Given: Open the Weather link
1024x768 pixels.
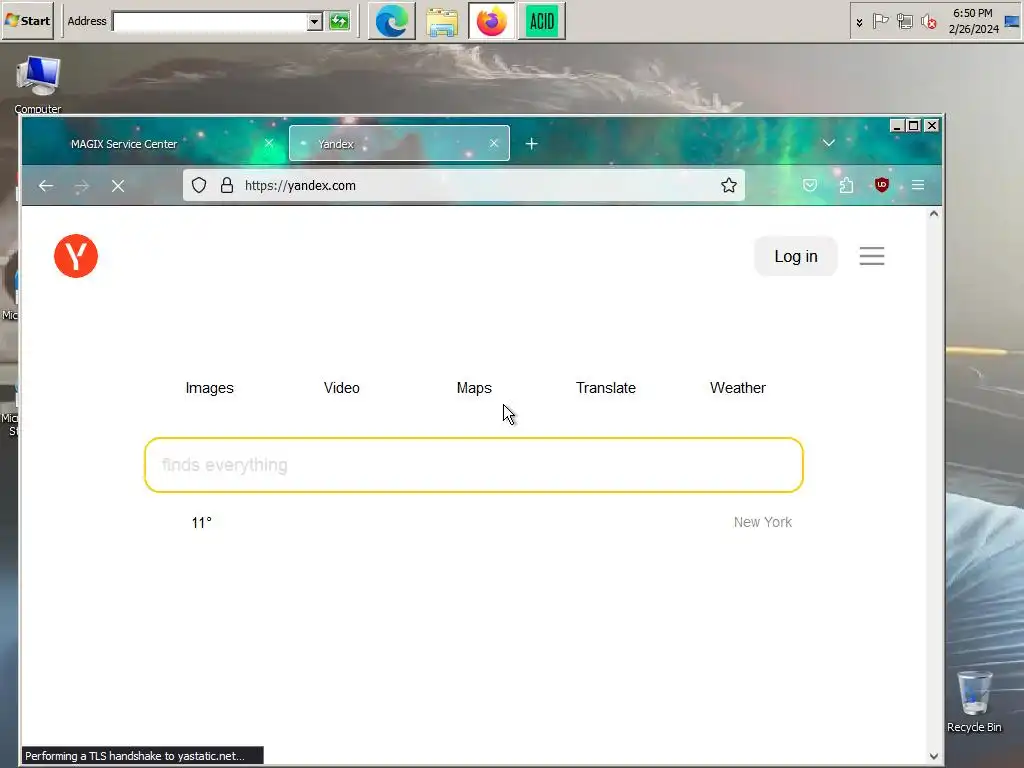Looking at the screenshot, I should point(737,388).
